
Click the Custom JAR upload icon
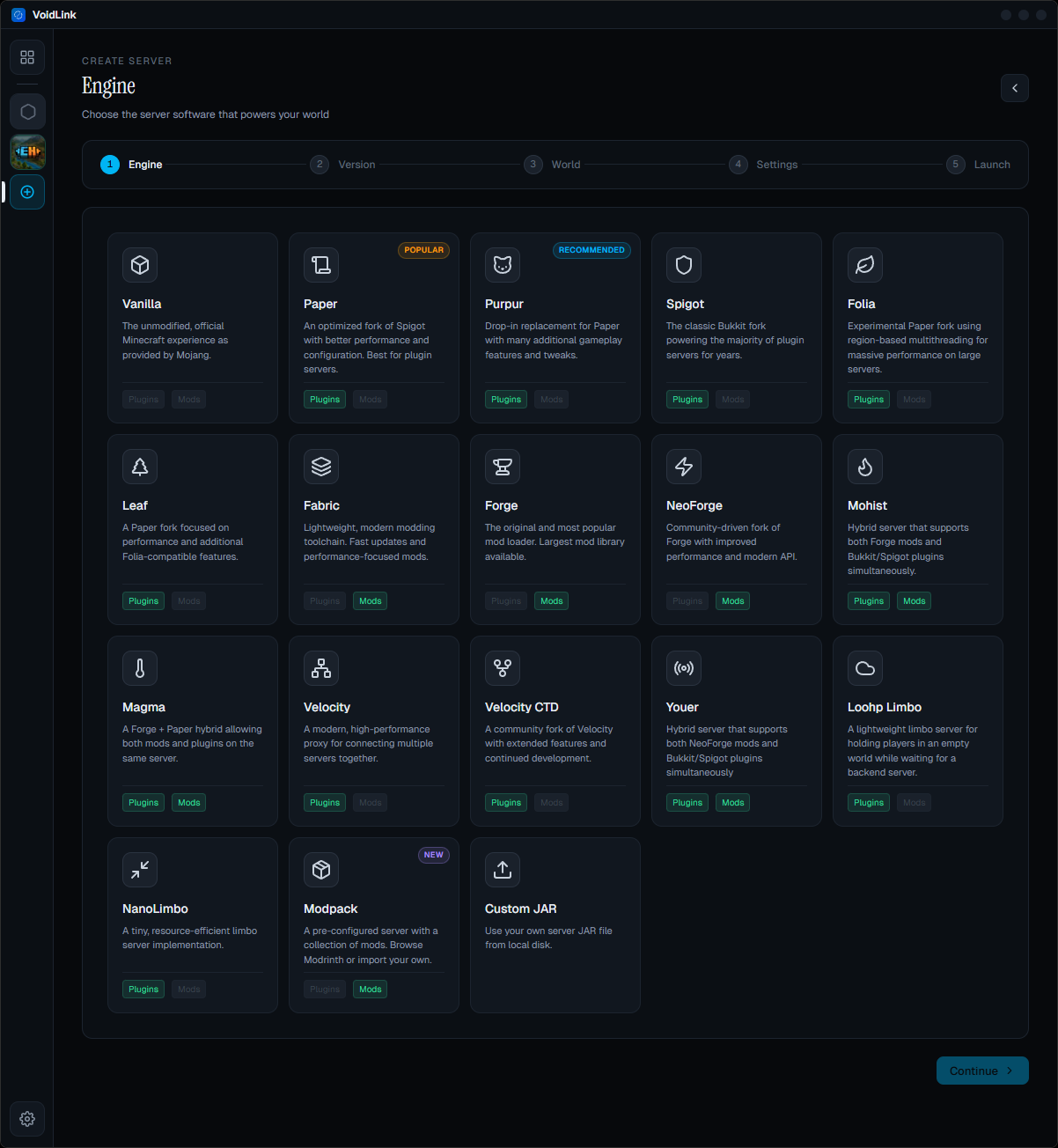tap(503, 870)
